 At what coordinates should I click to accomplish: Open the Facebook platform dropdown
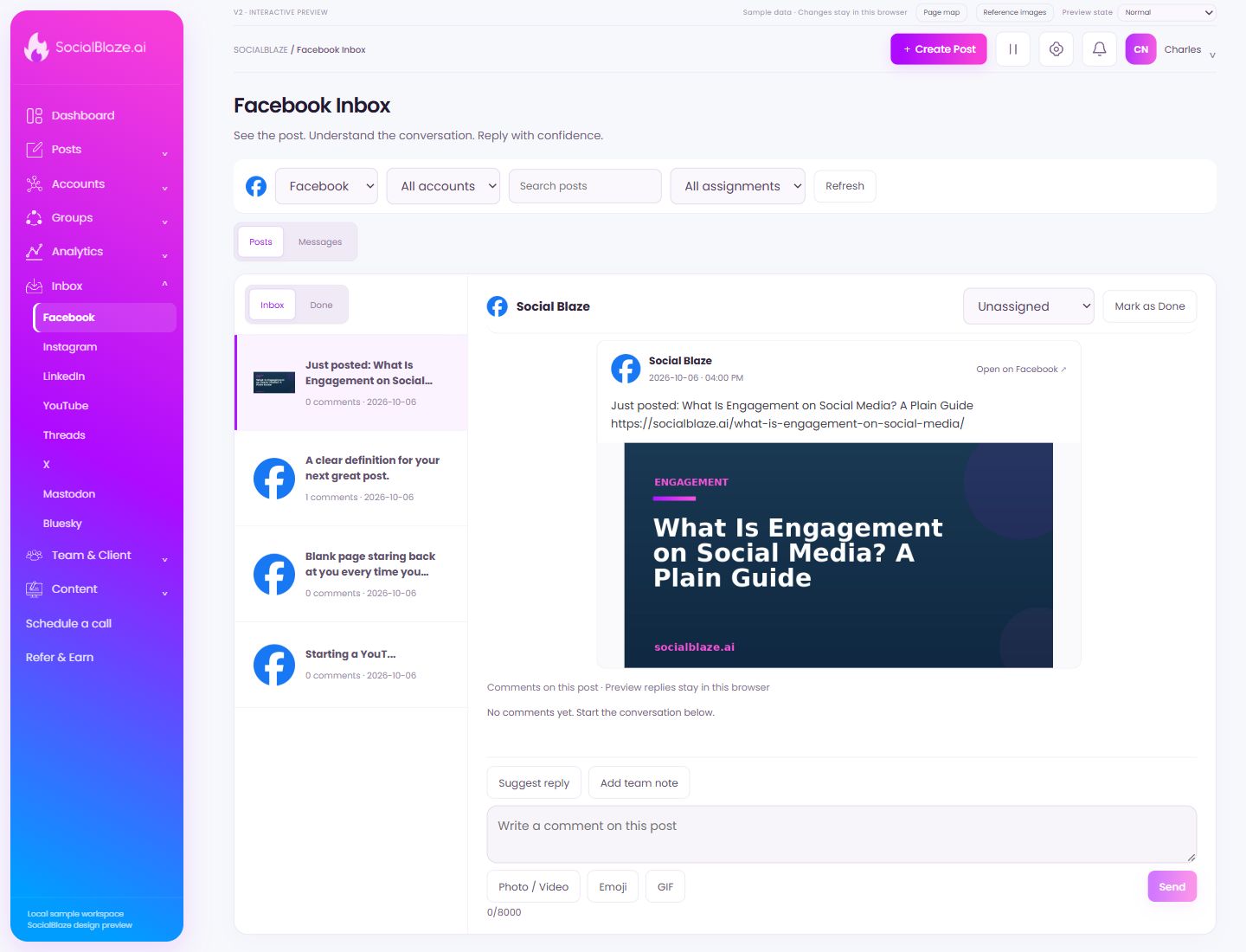point(326,186)
